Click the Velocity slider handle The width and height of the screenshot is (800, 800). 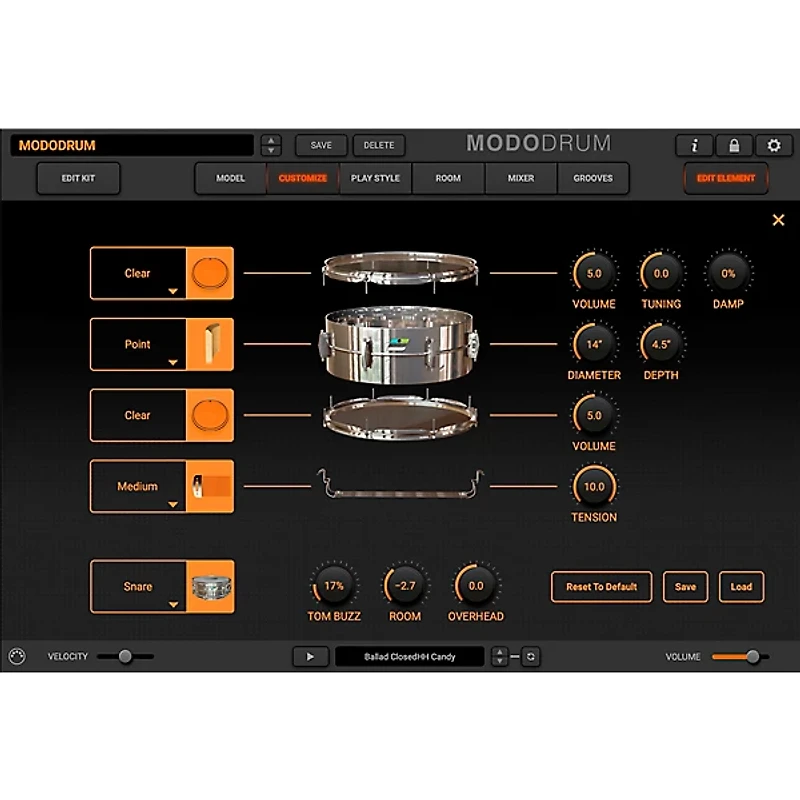pyautogui.click(x=125, y=656)
